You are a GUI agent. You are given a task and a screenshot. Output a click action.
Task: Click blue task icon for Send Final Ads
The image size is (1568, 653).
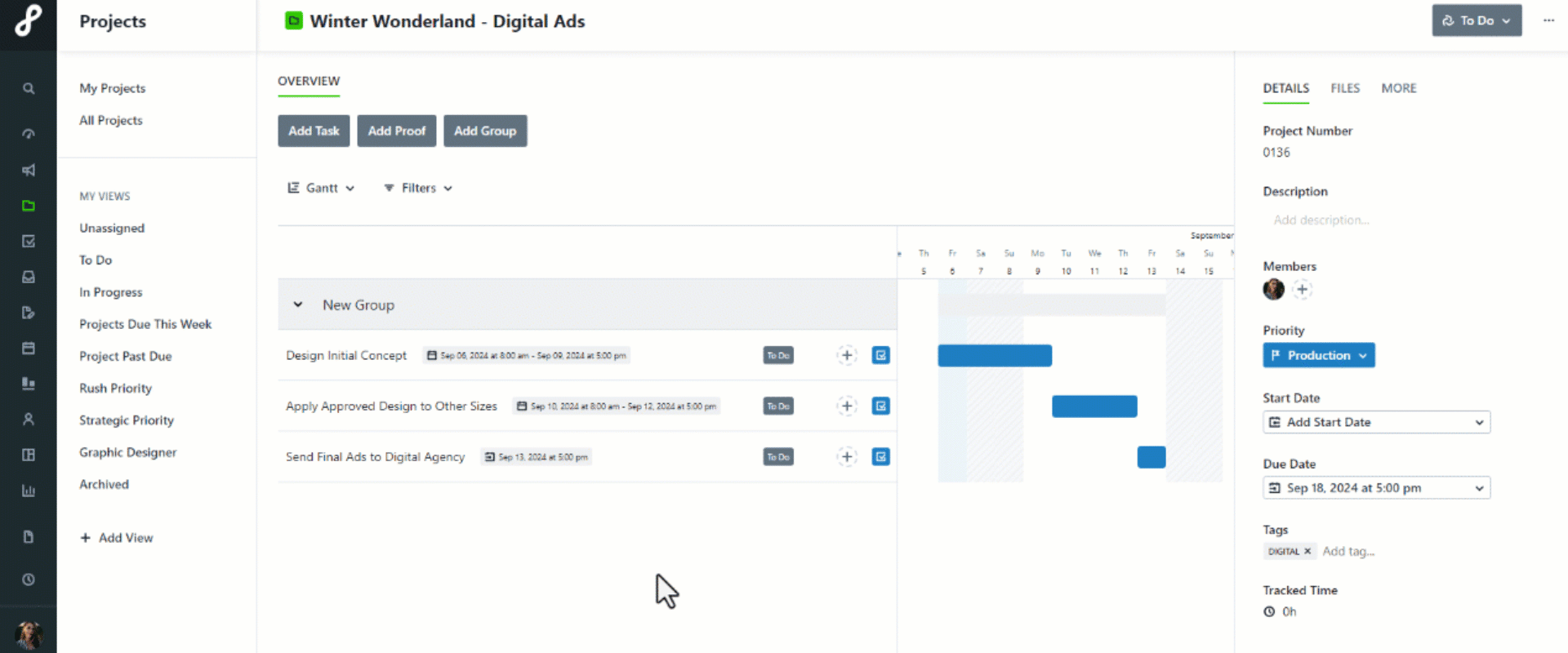click(880, 456)
